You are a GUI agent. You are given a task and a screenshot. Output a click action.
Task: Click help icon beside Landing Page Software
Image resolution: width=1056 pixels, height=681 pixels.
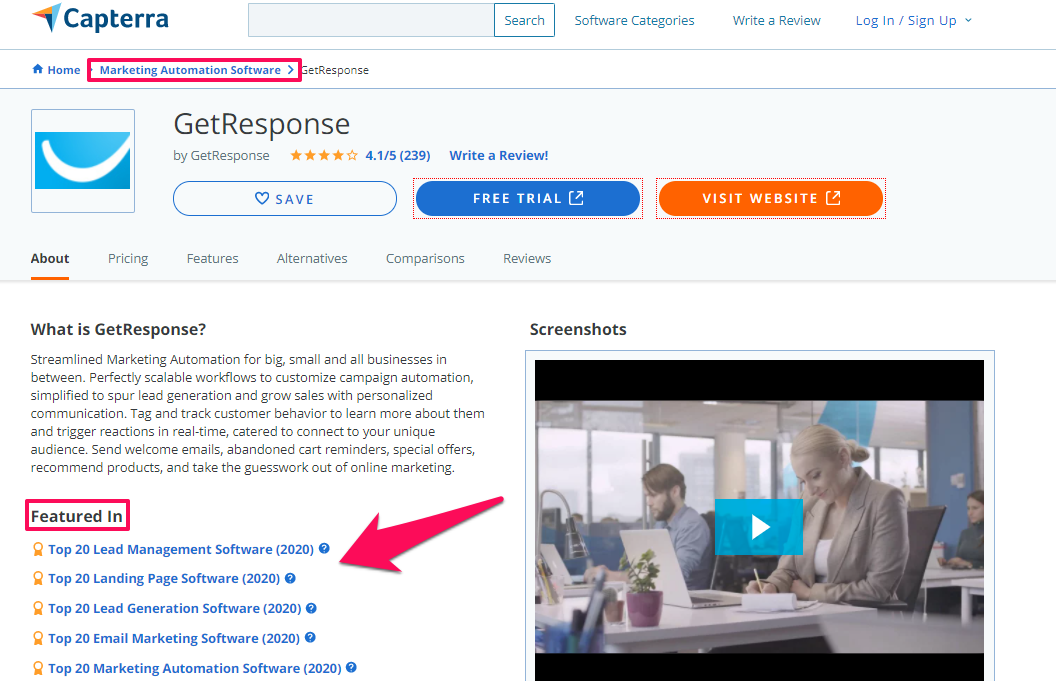[290, 578]
